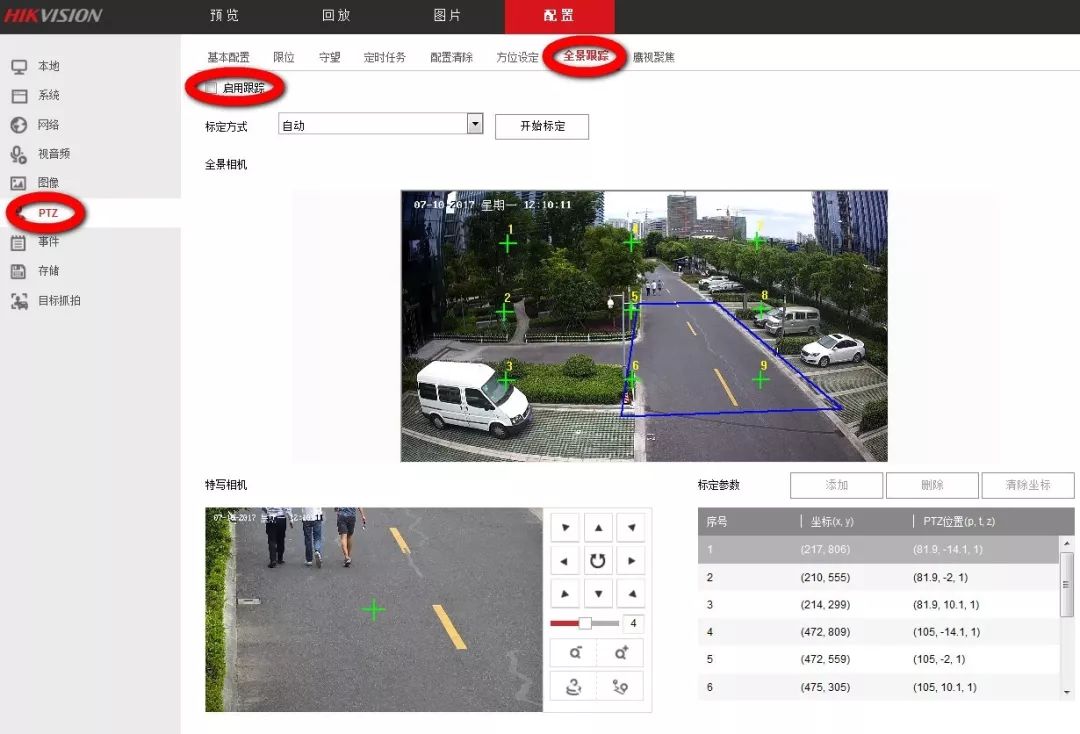1080x734 pixels.
Task: Click the PTZ tilt down arrow
Action: [598, 594]
